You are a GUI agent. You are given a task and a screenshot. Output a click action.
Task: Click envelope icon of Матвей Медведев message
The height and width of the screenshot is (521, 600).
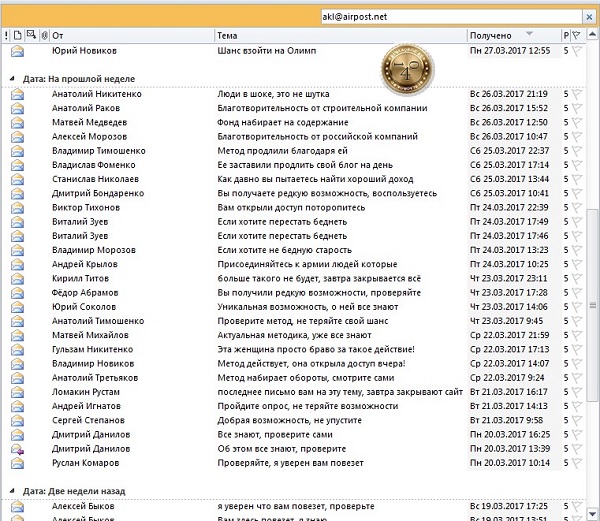(17, 122)
